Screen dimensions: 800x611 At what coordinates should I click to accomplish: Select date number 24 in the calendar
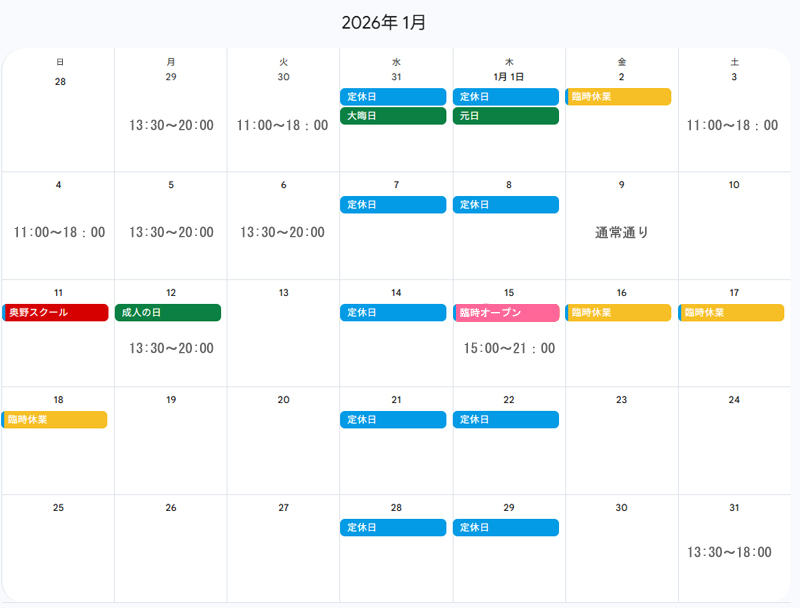pos(734,400)
